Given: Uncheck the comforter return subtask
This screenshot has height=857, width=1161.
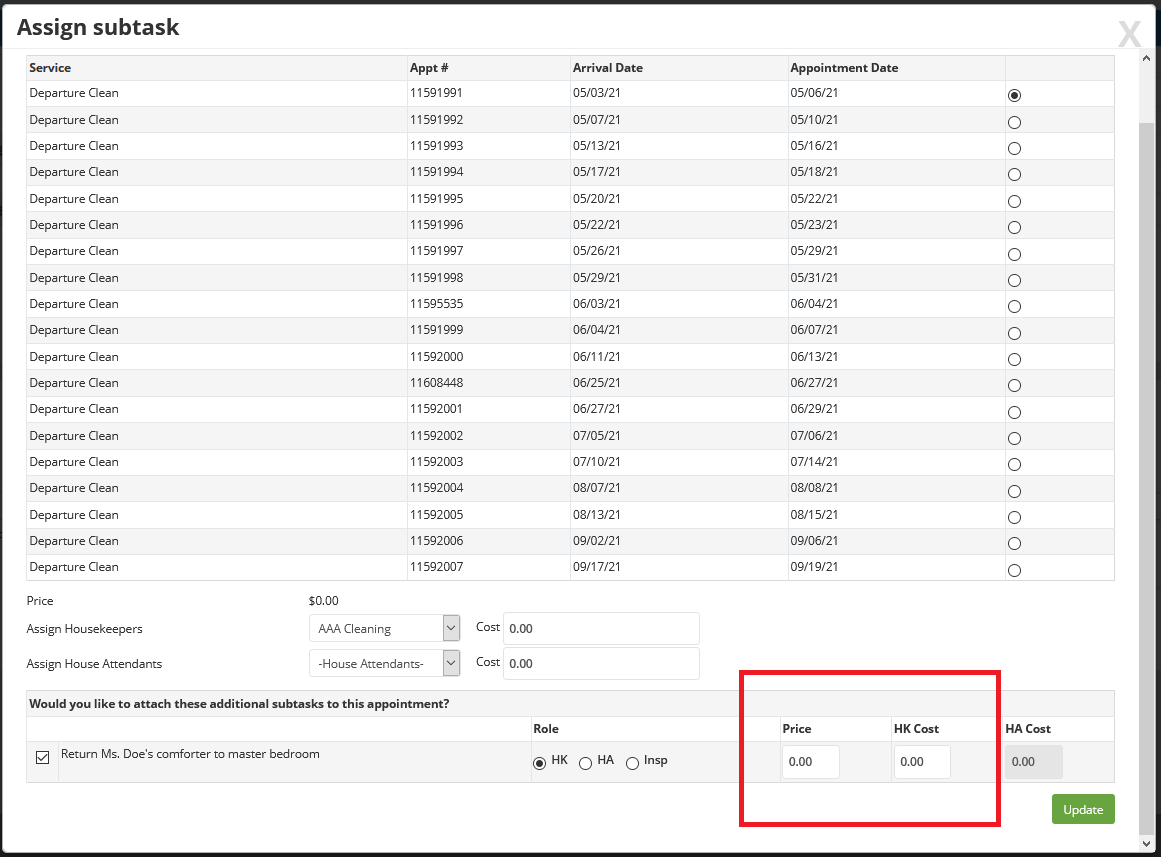Looking at the screenshot, I should pyautogui.click(x=42, y=758).
